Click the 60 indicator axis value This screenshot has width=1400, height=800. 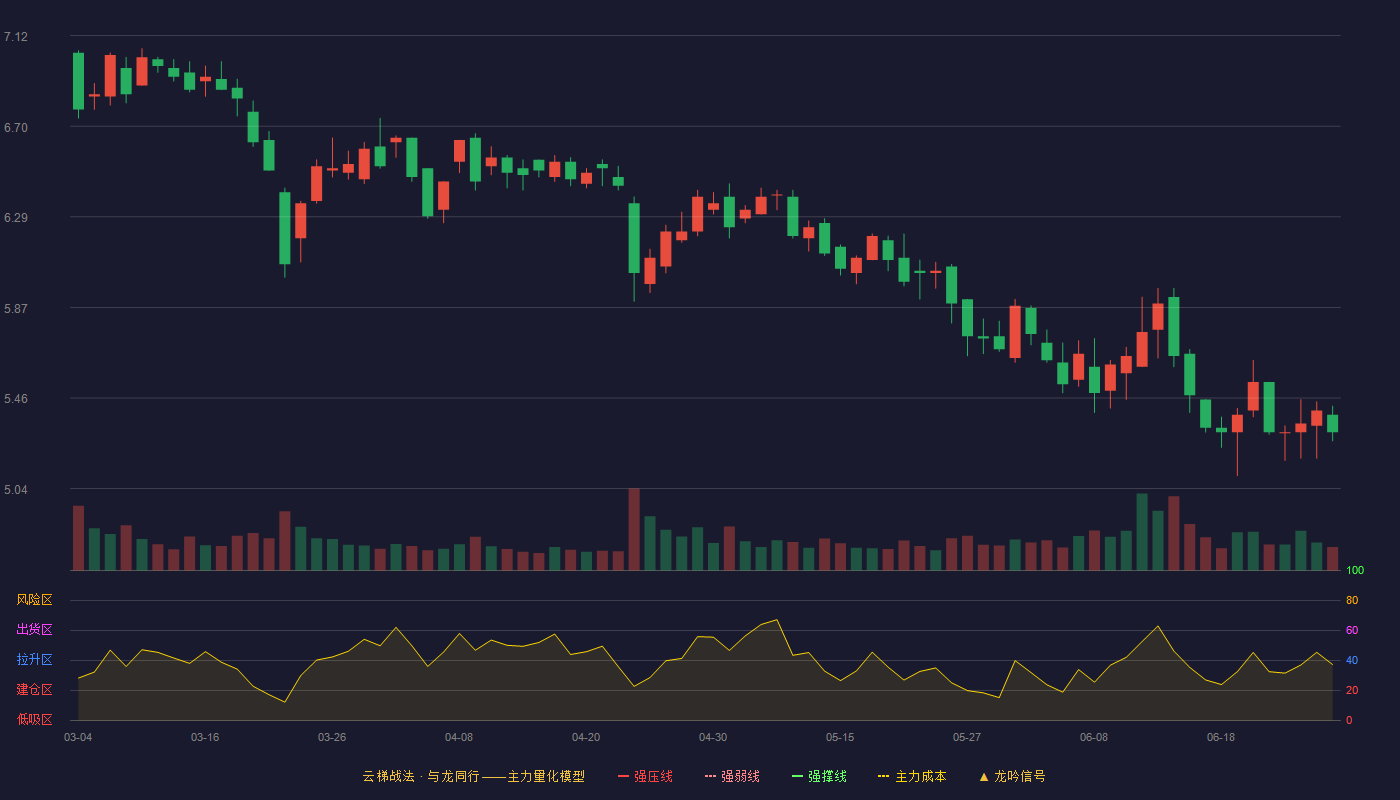1352,630
